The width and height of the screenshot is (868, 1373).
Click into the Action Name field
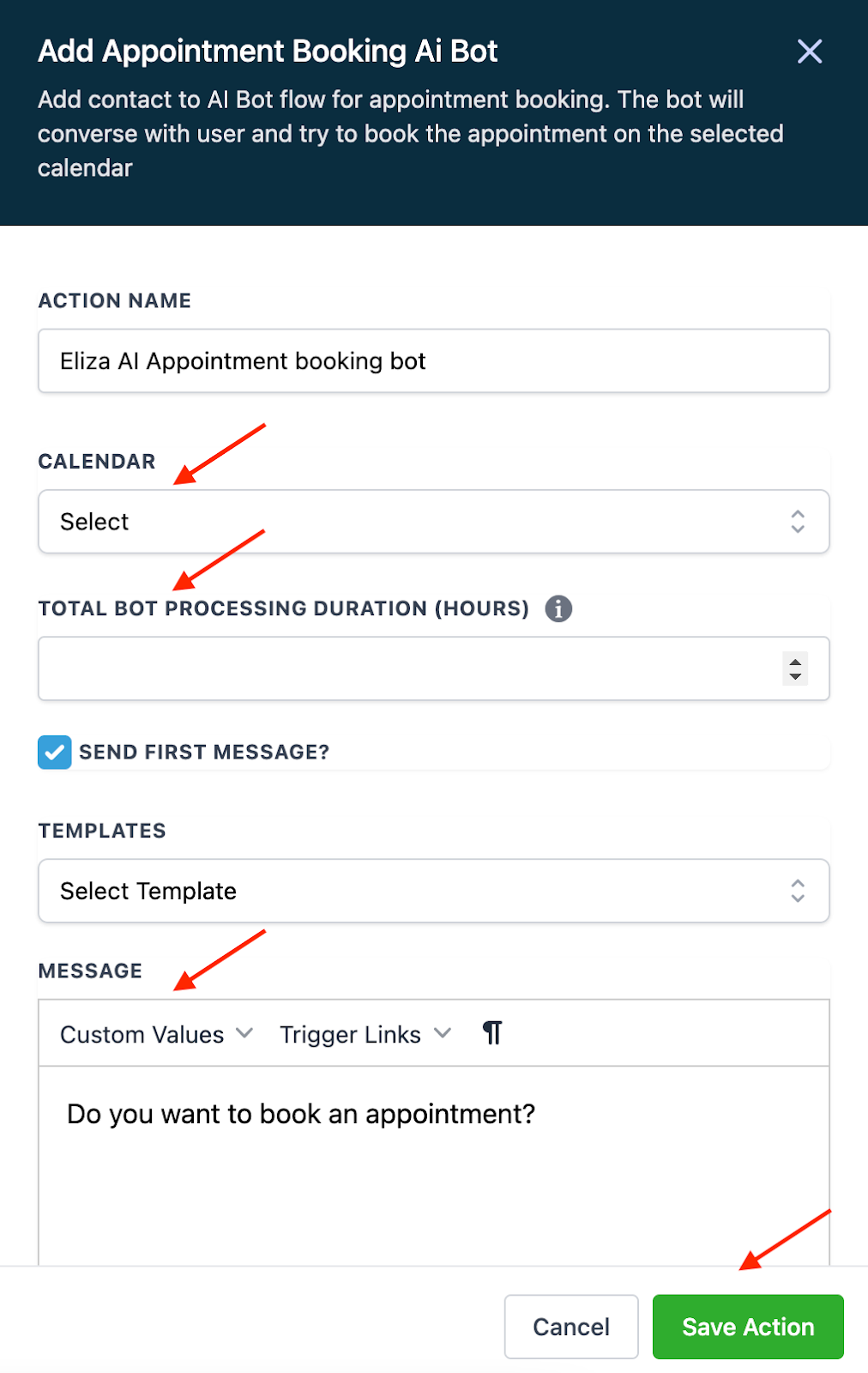pyautogui.click(x=433, y=361)
